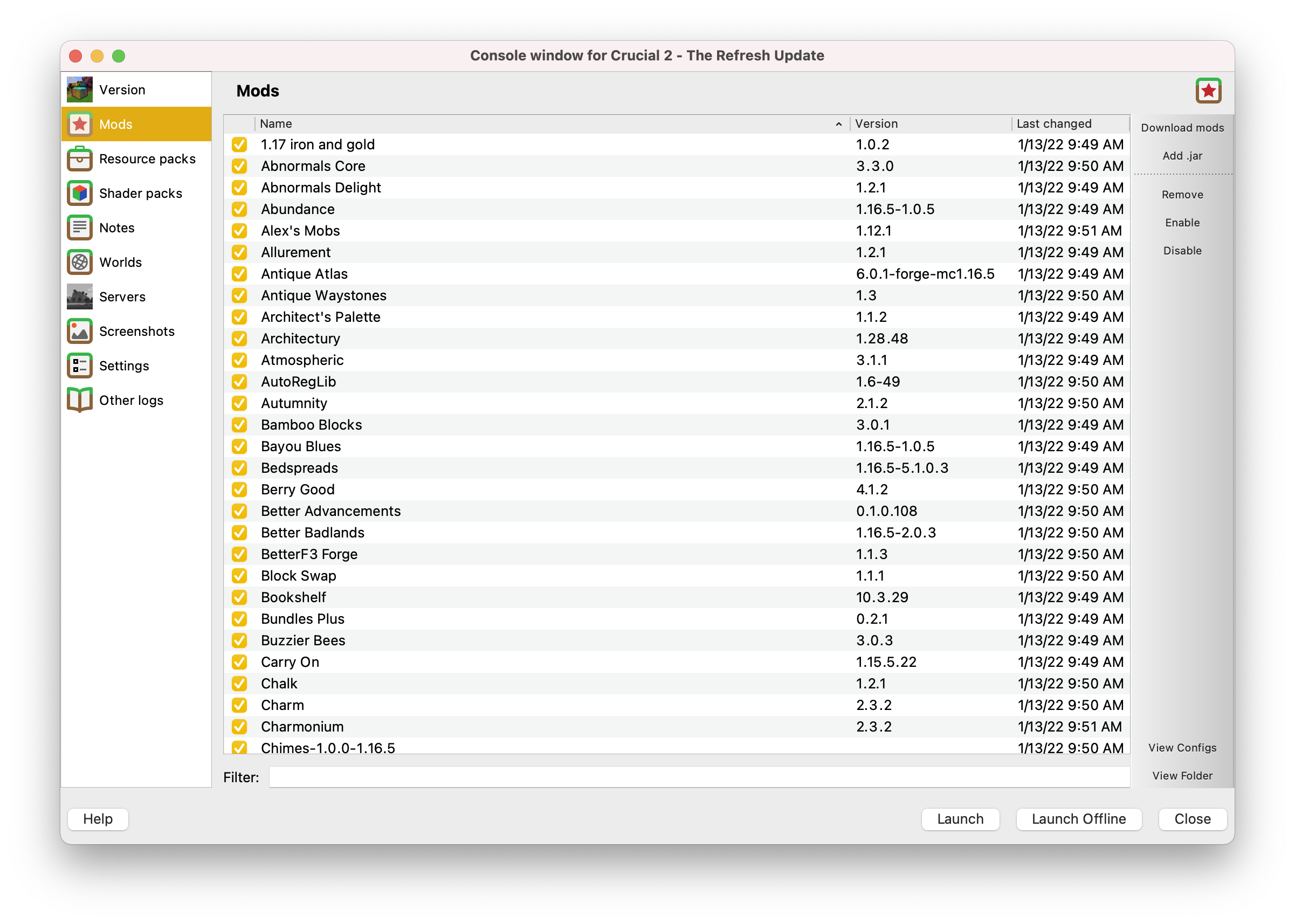Click the Download mods button
Screen dimensions: 1295x924
(x=1182, y=128)
